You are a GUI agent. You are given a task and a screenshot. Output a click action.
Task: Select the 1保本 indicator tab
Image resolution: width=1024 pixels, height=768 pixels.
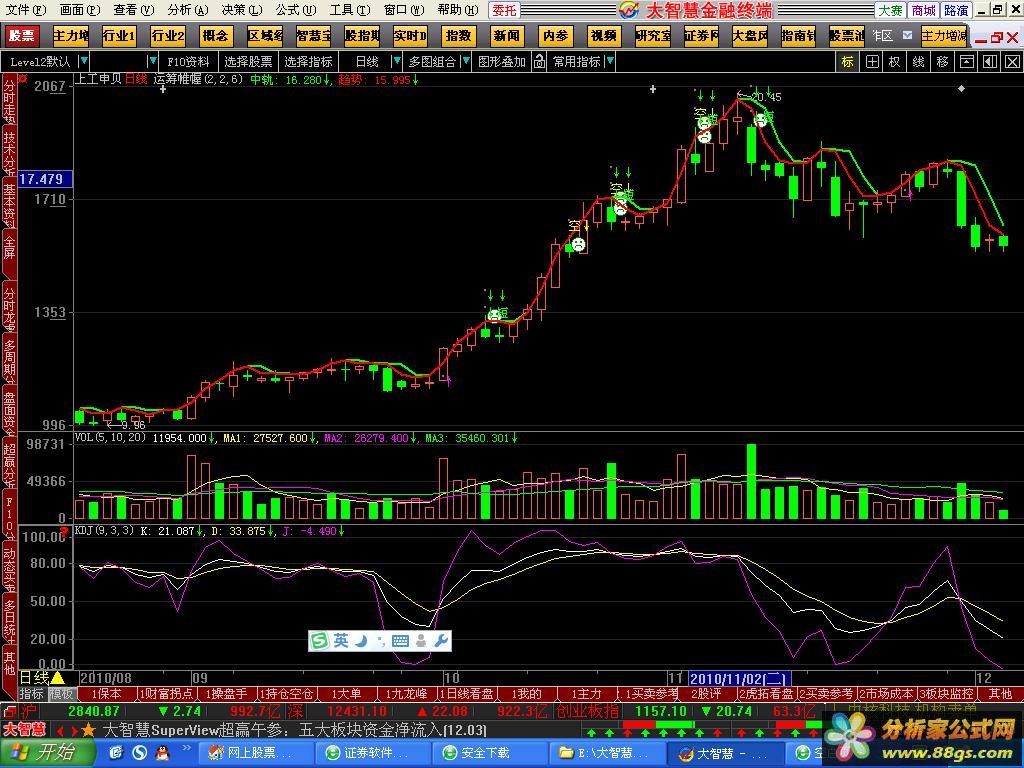coord(107,694)
